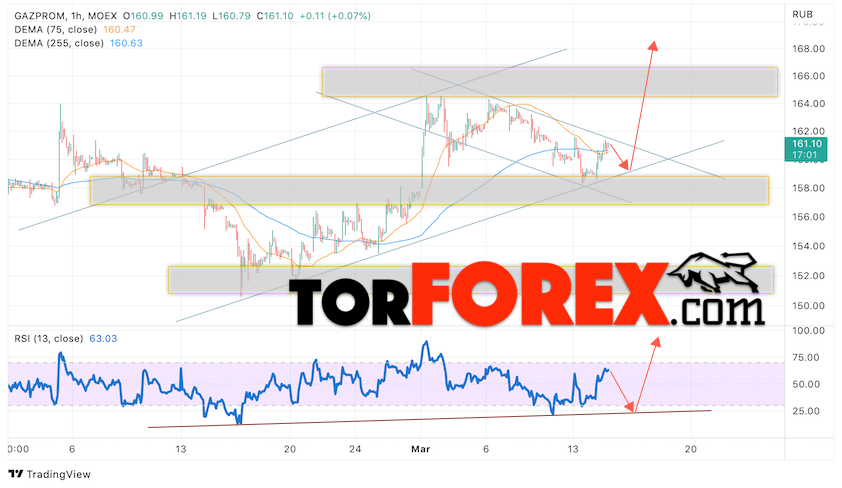The width and height of the screenshot is (842, 488).
Task: Click the TradingView logo at bottom left
Action: point(50,474)
